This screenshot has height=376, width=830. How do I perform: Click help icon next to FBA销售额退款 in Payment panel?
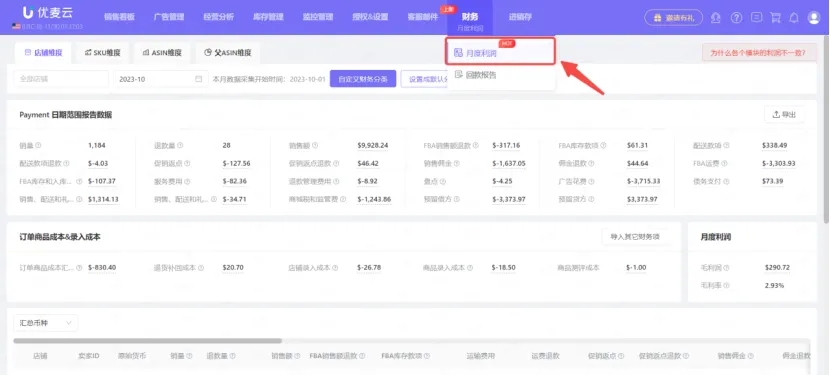coord(475,145)
